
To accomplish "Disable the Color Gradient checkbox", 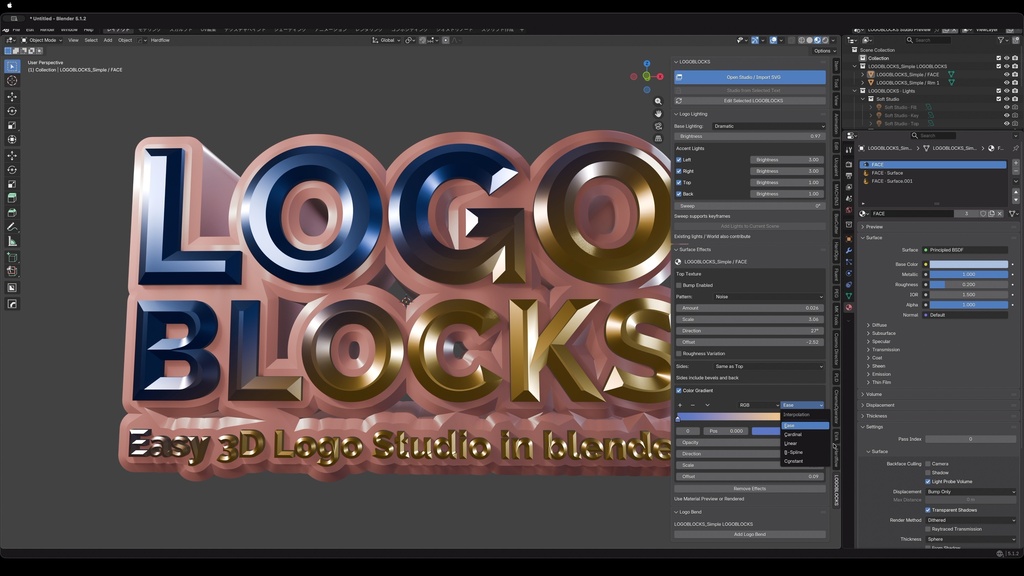I will click(x=679, y=391).
